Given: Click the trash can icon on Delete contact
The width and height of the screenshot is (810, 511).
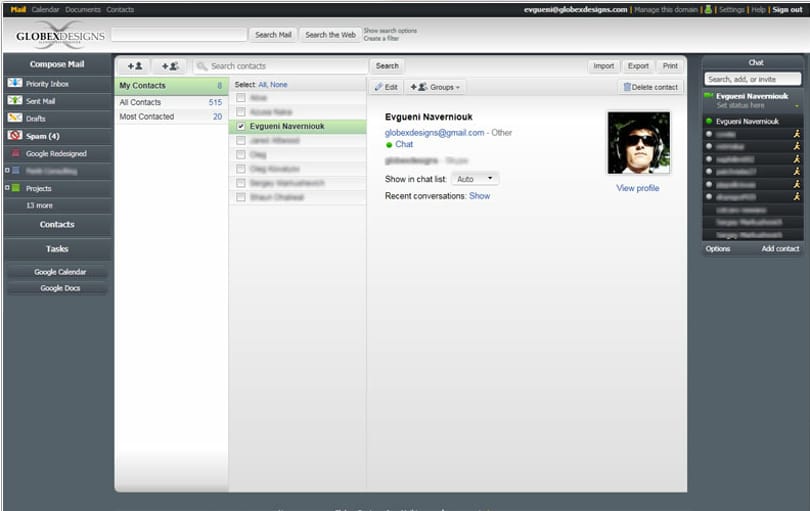Looking at the screenshot, I should point(627,87).
